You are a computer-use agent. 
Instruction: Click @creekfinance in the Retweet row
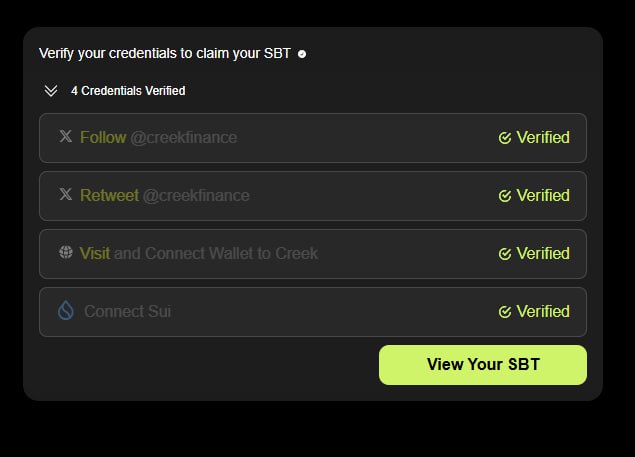[196, 195]
